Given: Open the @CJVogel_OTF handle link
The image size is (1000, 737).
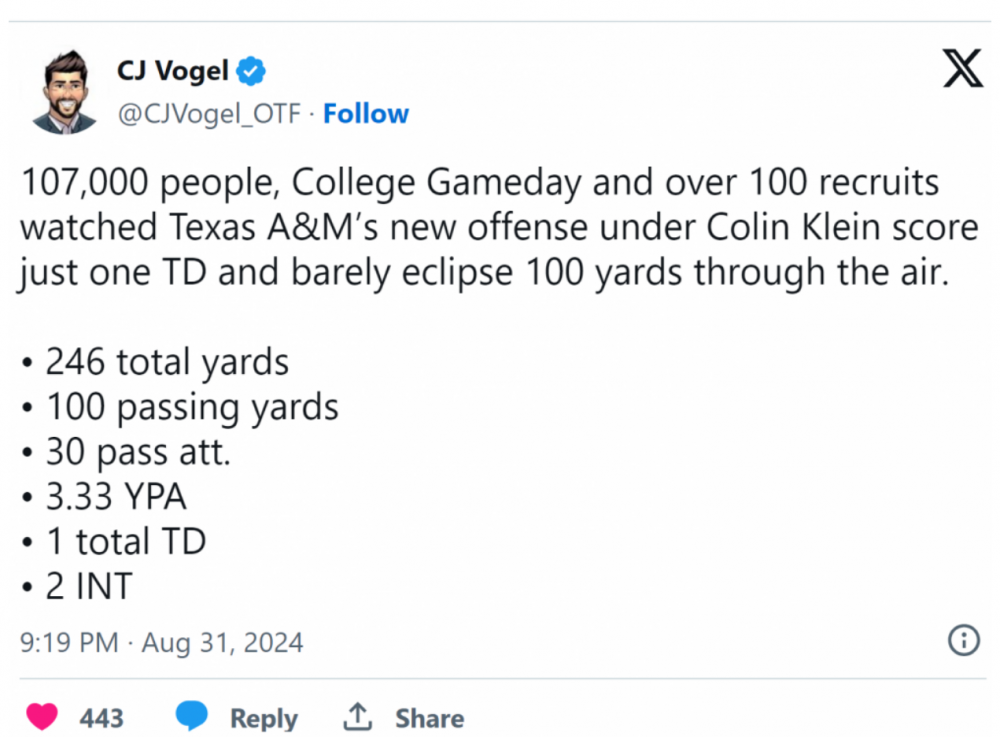Looking at the screenshot, I should (x=209, y=114).
